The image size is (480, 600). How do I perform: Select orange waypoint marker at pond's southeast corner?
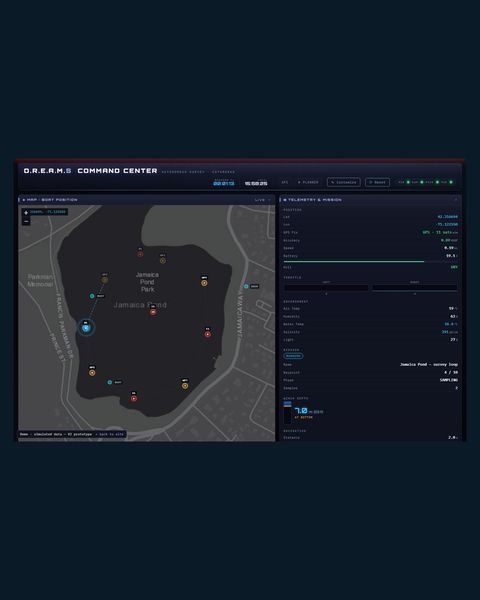tap(185, 386)
